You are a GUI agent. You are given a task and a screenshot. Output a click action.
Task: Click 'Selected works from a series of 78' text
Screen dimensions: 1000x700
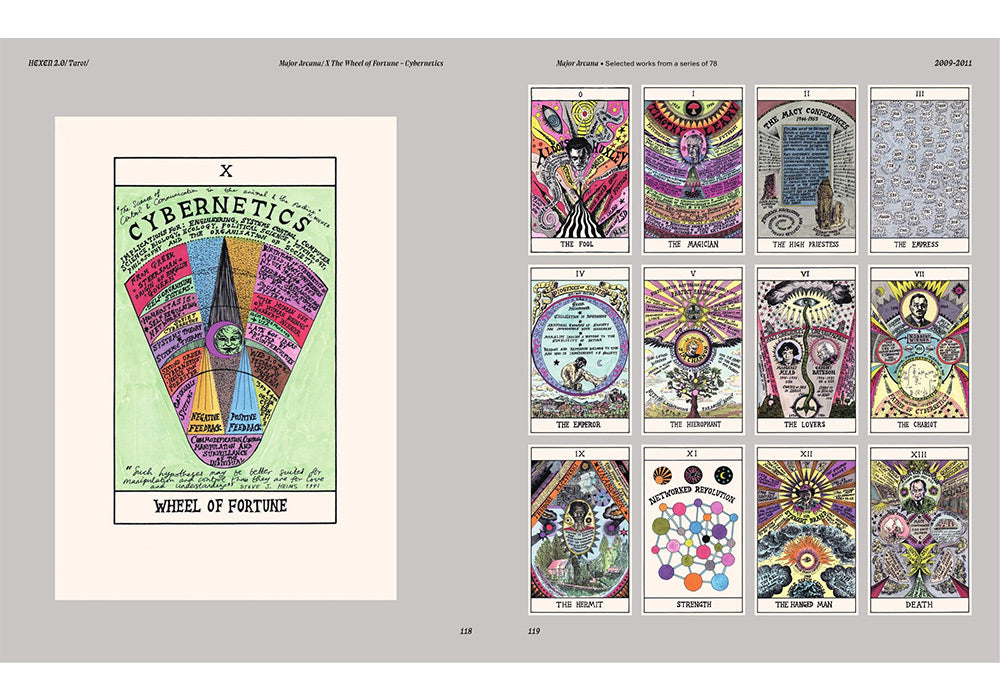tap(661, 63)
